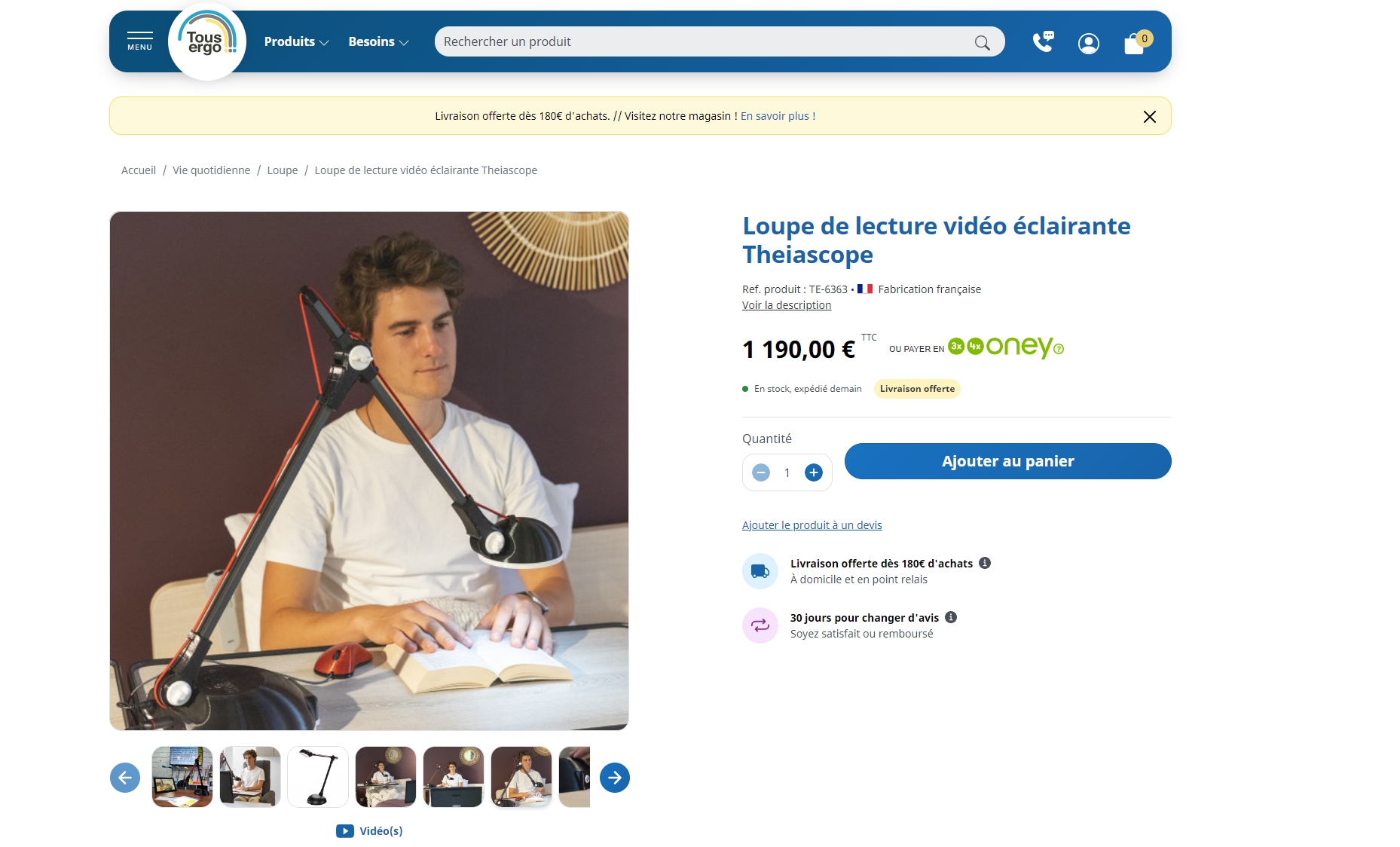Image resolution: width=1400 pixels, height=847 pixels.
Task: Increase quantity with plus button
Action: coord(814,472)
